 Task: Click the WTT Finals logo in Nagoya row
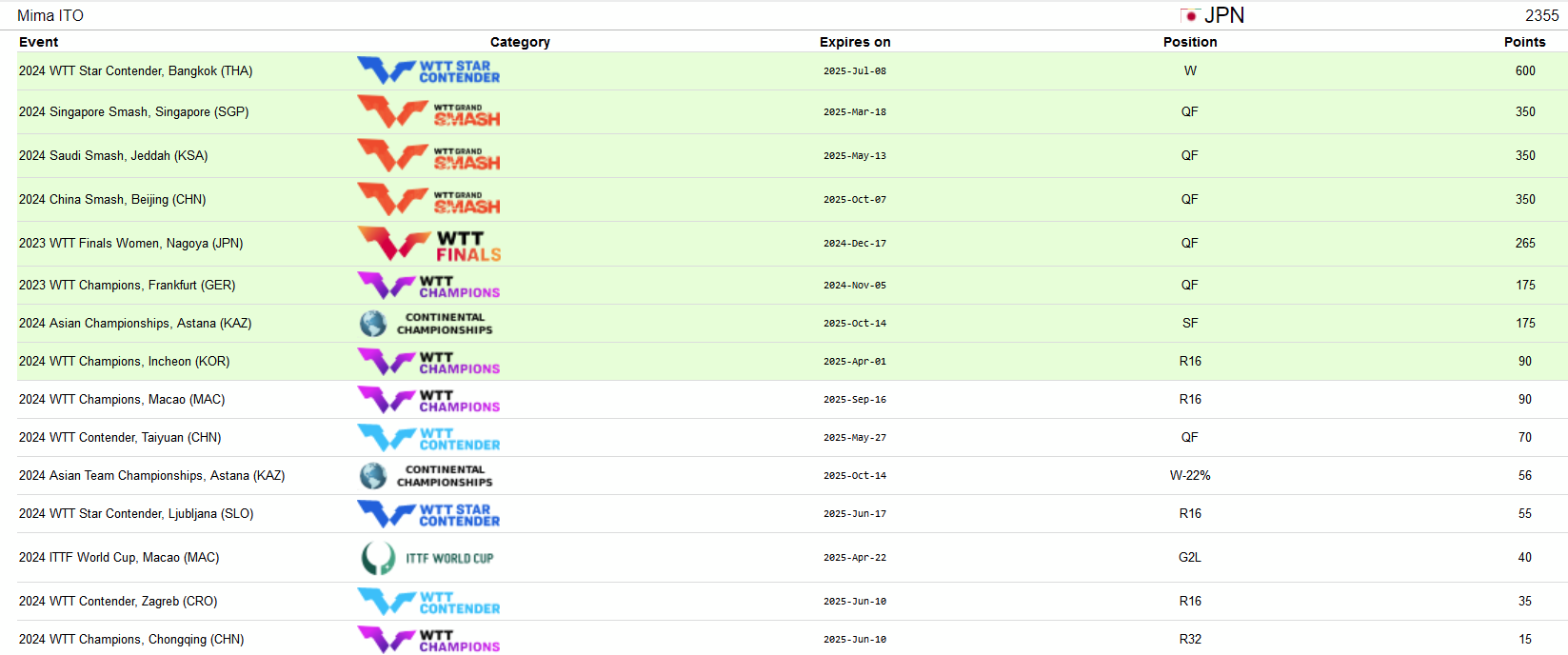(x=428, y=244)
